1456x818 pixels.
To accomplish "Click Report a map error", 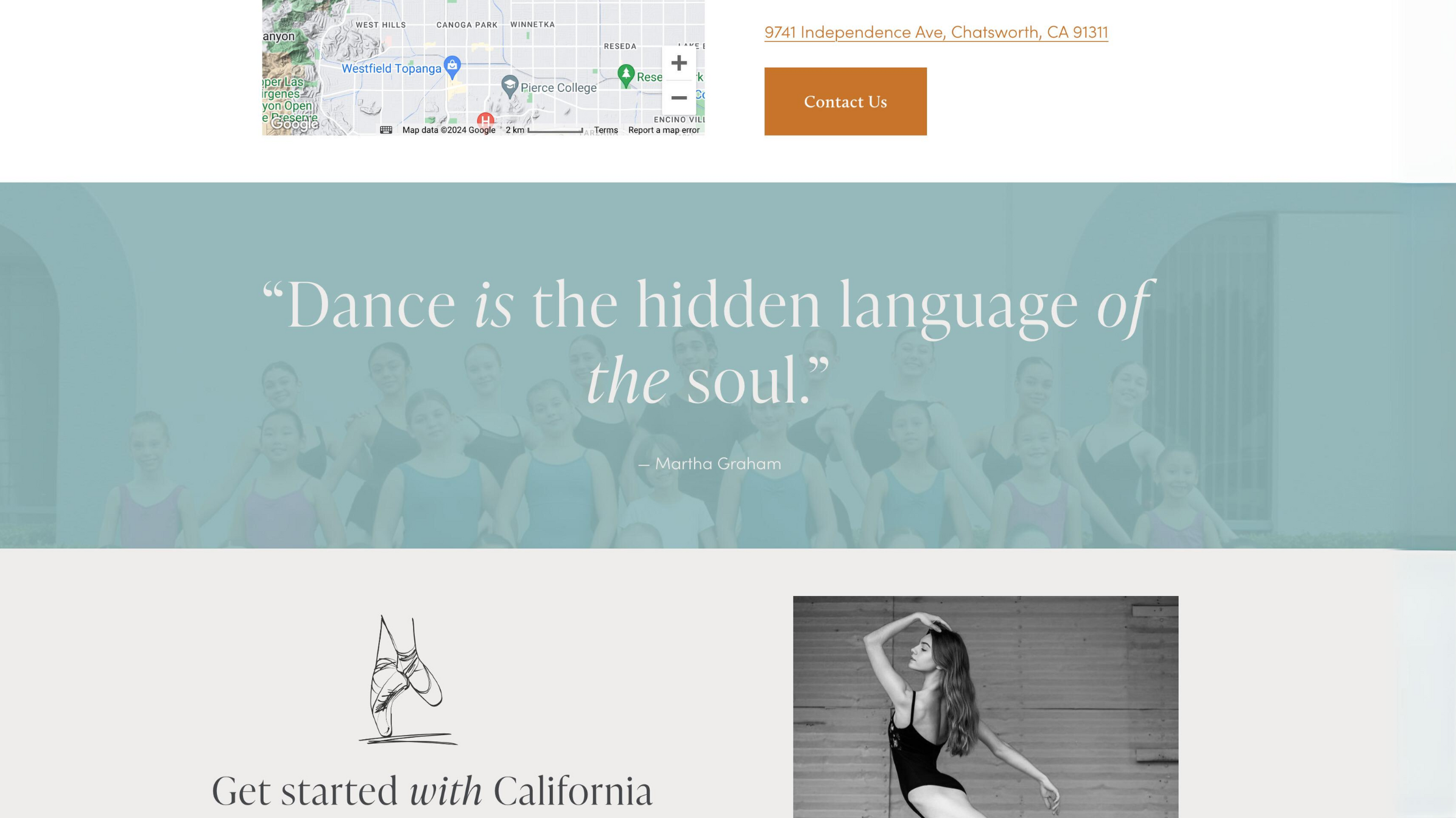I will (x=664, y=130).
